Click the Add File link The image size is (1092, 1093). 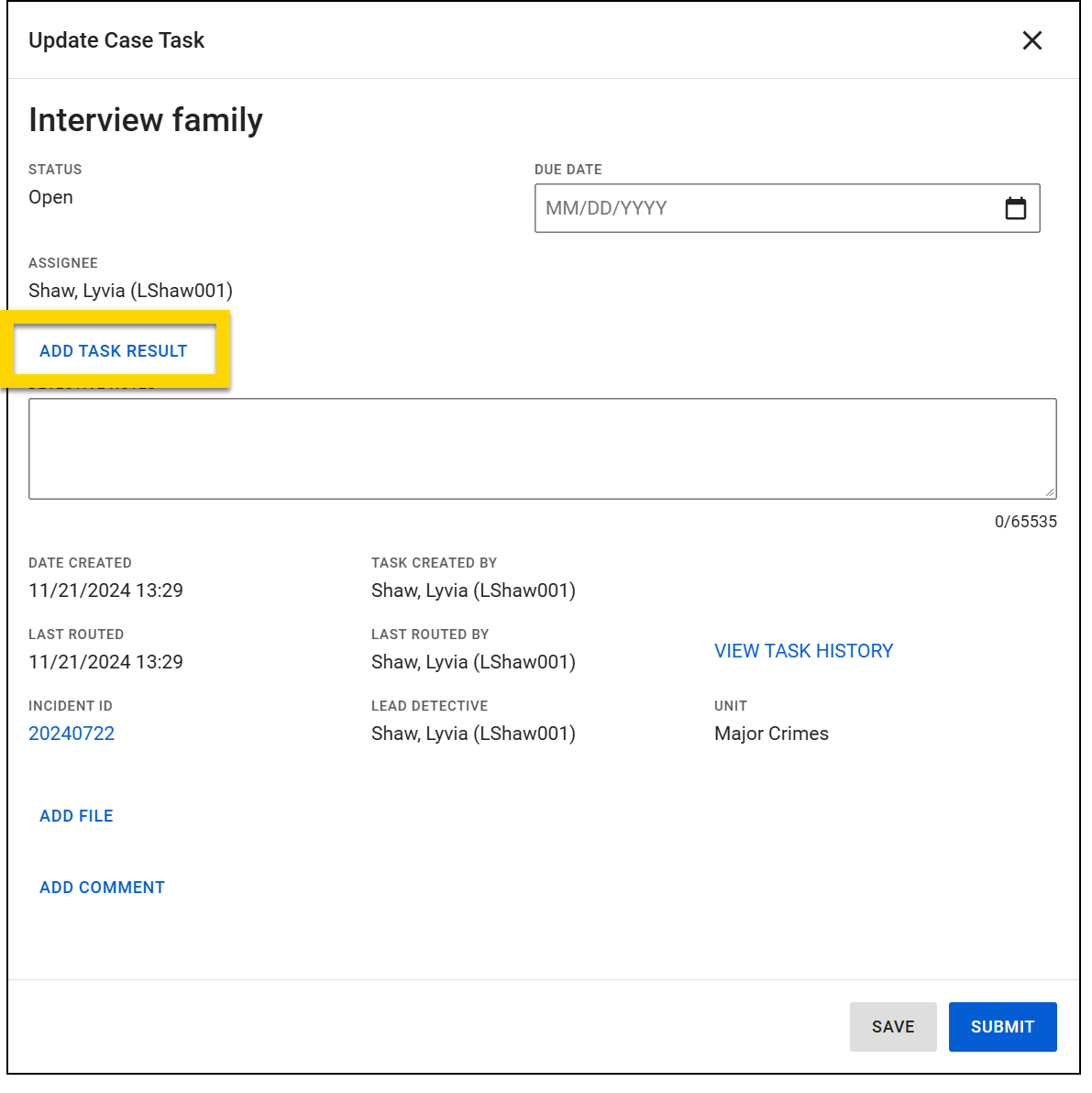coord(76,815)
